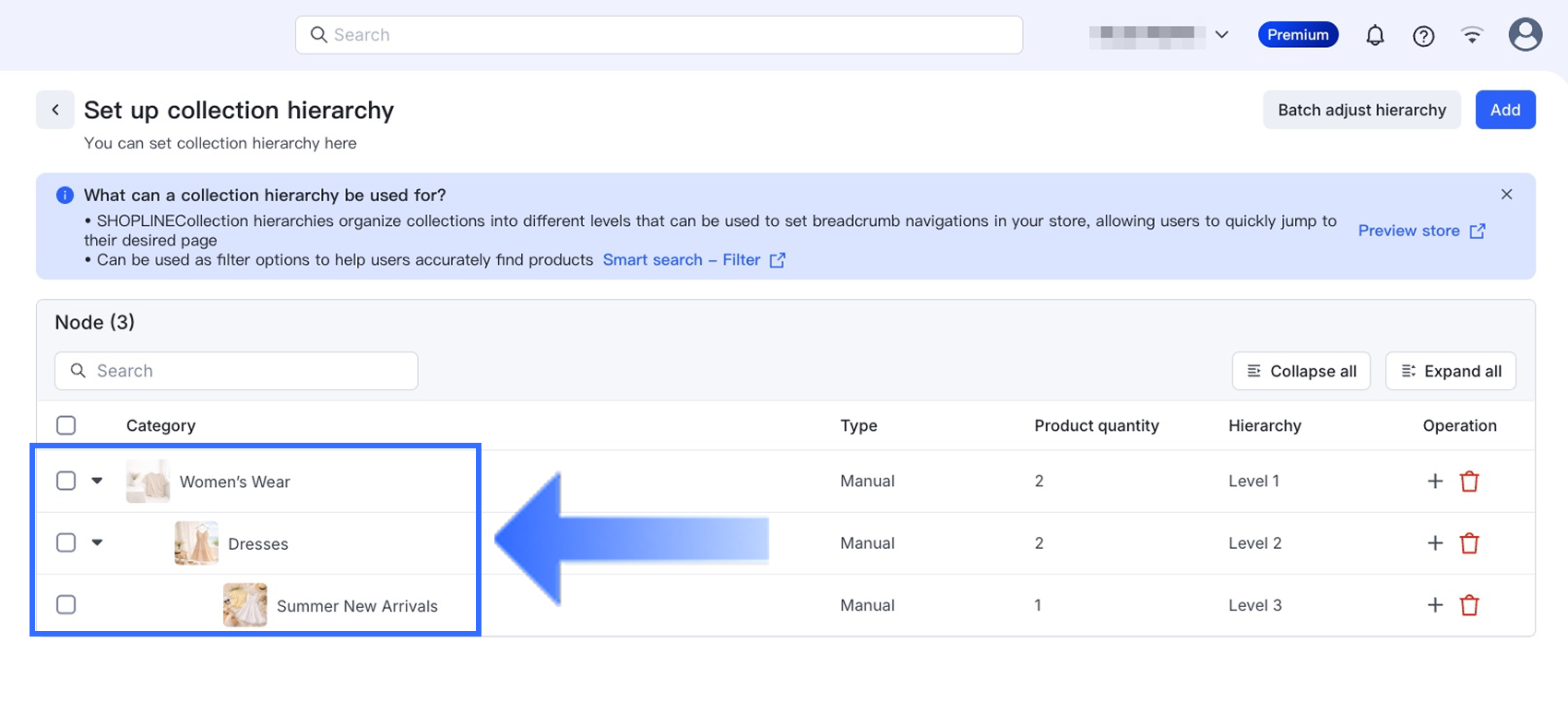Click the Collapse all button
Image resolution: width=1568 pixels, height=703 pixels.
1301,371
